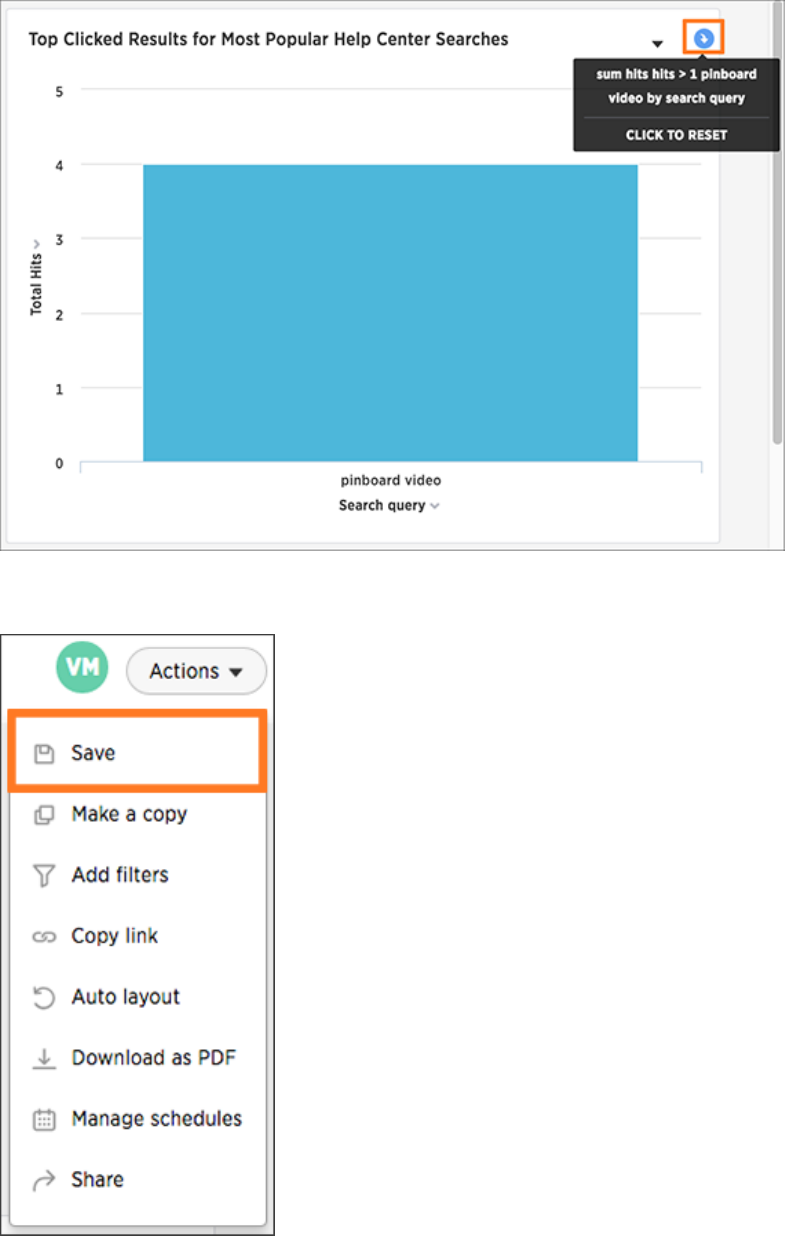The image size is (785, 1236).
Task: Click the Manage schedules calendar icon
Action: click(43, 1119)
